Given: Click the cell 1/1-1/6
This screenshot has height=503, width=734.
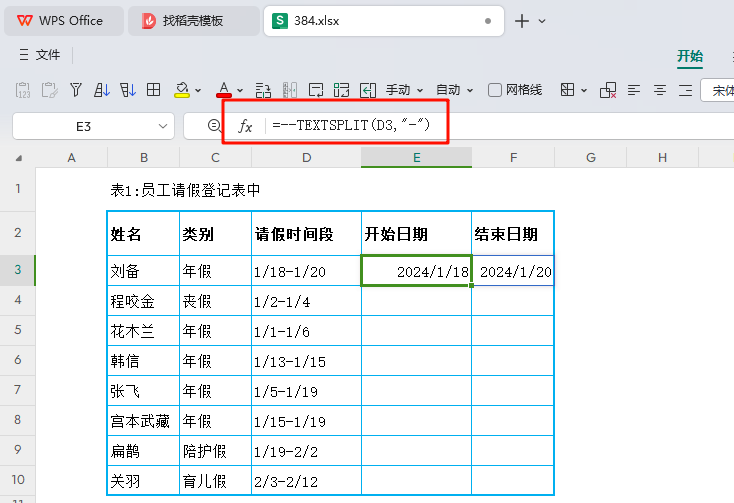Looking at the screenshot, I should pyautogui.click(x=307, y=331).
